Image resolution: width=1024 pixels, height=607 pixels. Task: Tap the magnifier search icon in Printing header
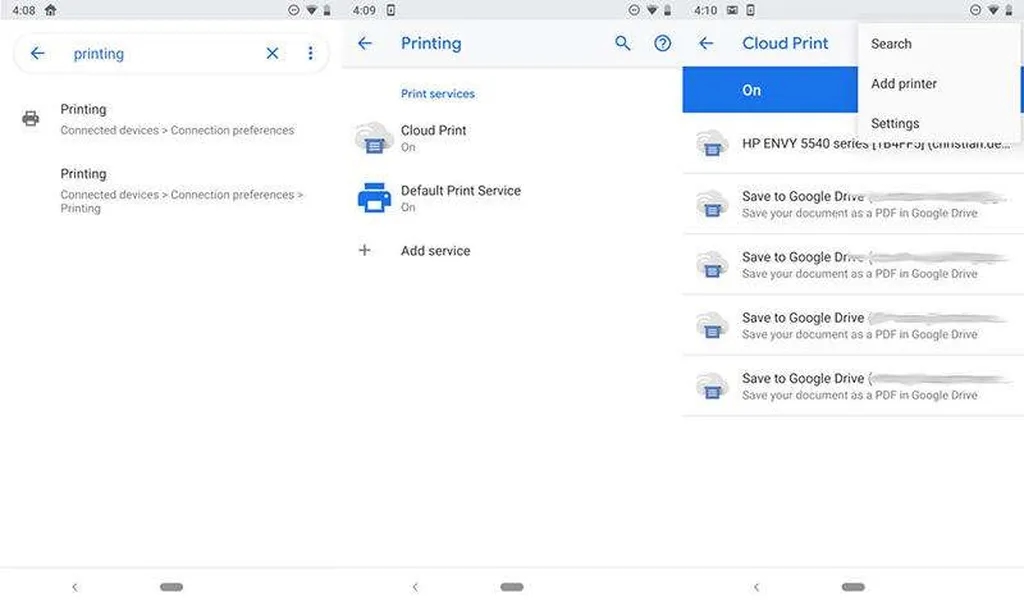coord(623,44)
